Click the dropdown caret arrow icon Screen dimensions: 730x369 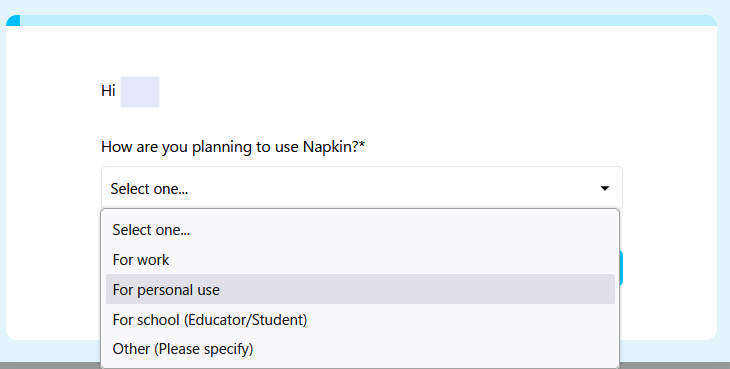[x=604, y=188]
